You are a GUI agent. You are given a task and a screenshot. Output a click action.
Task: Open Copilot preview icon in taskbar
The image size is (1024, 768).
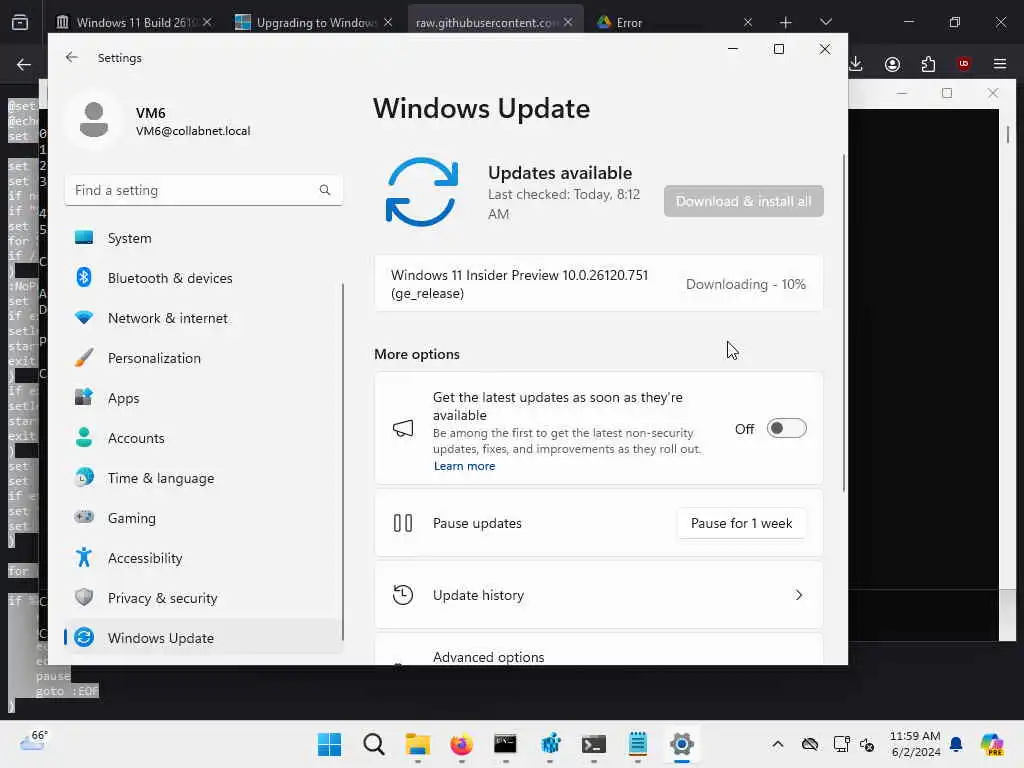[x=992, y=744]
